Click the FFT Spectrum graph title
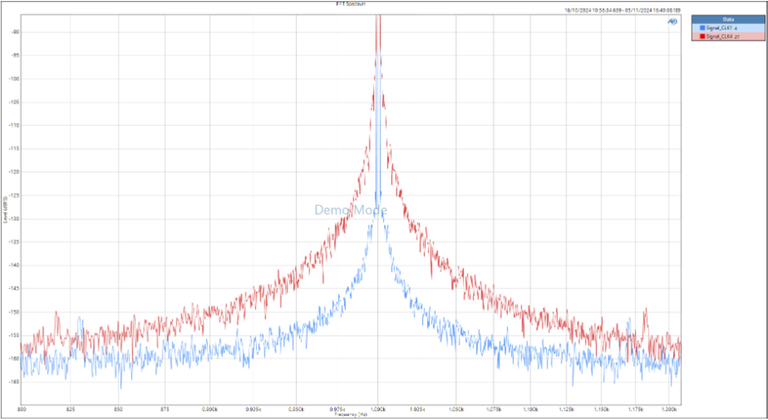The height and width of the screenshot is (420, 768). (x=351, y=3)
